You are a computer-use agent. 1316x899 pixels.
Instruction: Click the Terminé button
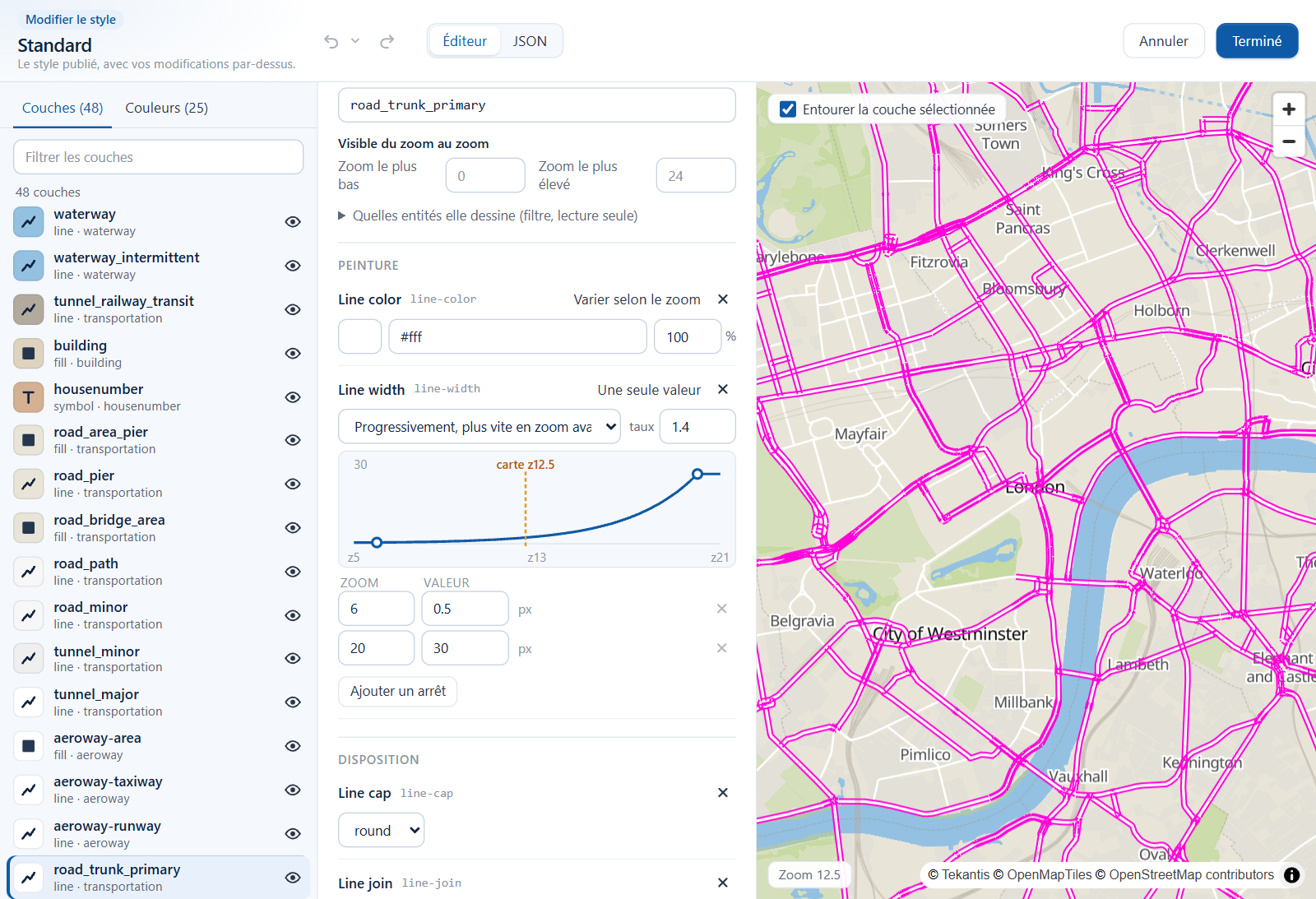click(1257, 41)
